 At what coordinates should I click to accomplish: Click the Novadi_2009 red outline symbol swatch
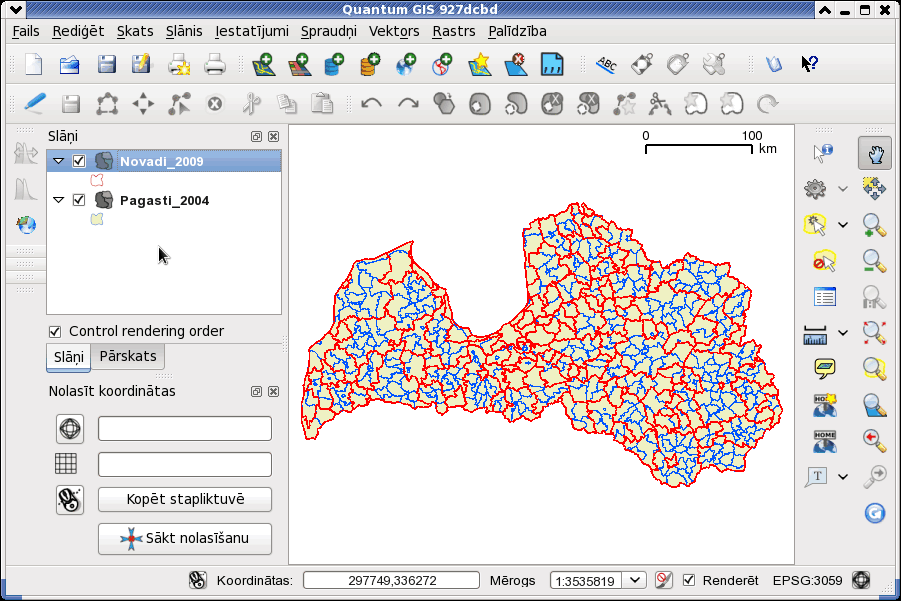pos(97,180)
